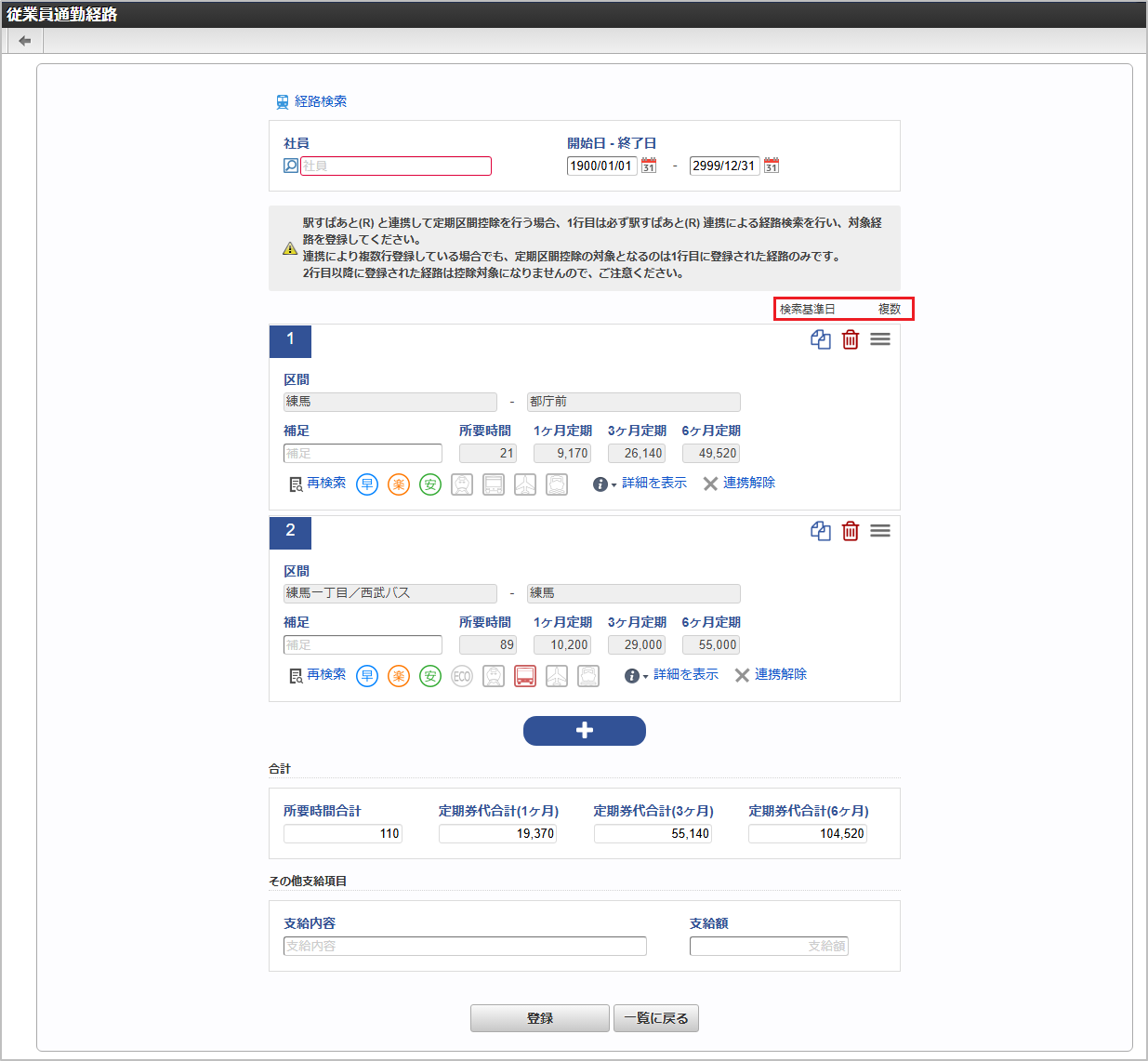Click 再検索 for the 練馬一丁目 route
This screenshot has height=1061, width=1148.
click(318, 675)
